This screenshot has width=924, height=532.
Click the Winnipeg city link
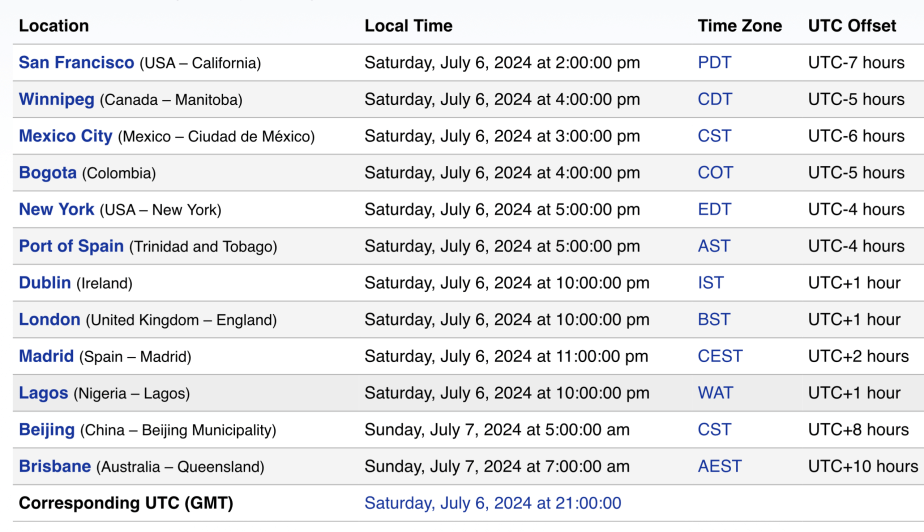(56, 99)
